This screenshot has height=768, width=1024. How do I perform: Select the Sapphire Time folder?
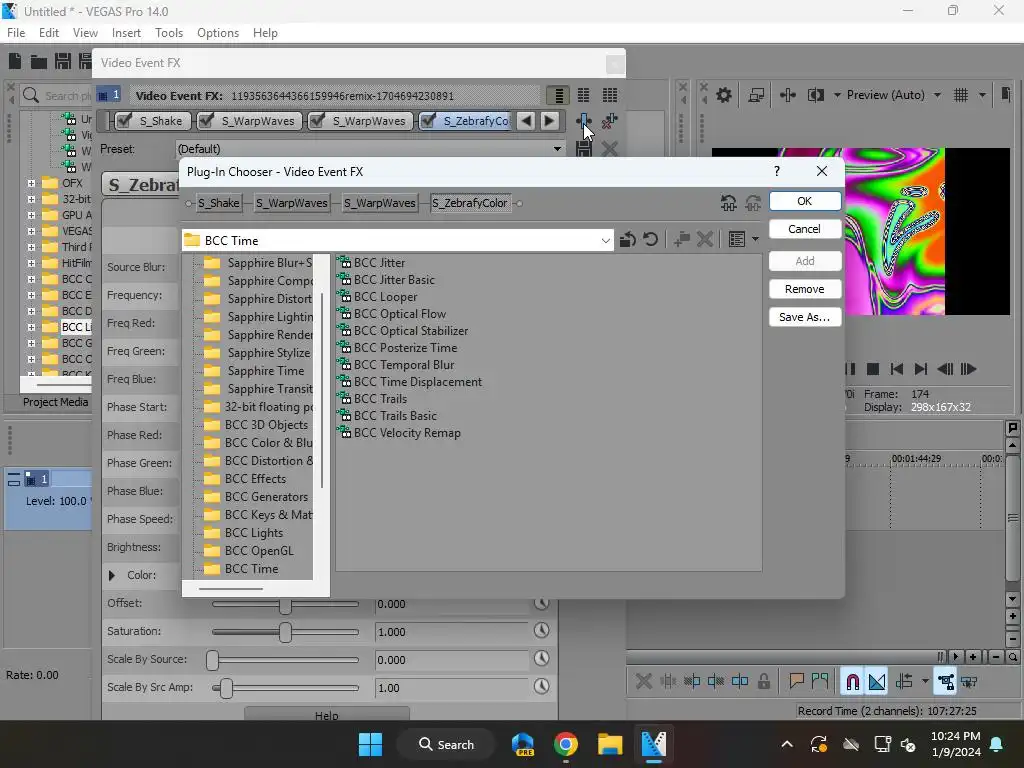[266, 371]
